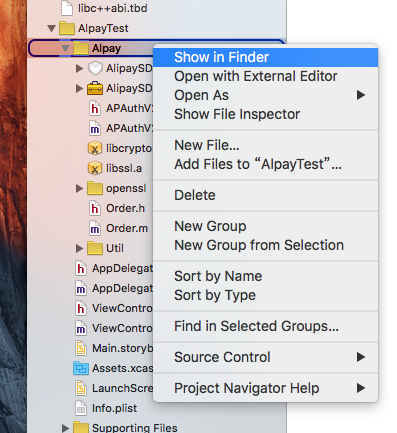Click the AlipaySDK framework shield icon
This screenshot has width=397, height=433.
click(95, 68)
